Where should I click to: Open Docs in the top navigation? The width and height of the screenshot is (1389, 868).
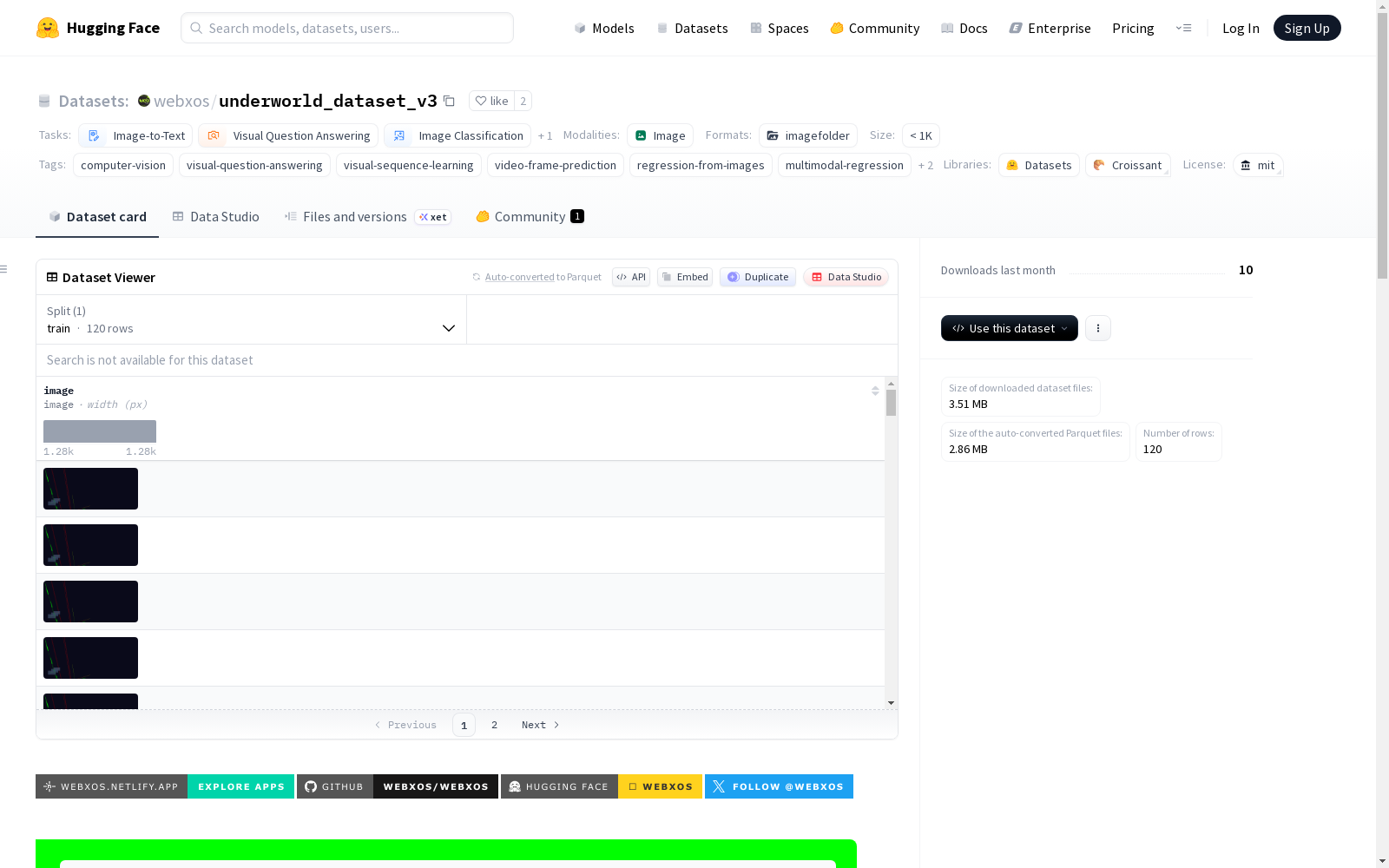[964, 28]
